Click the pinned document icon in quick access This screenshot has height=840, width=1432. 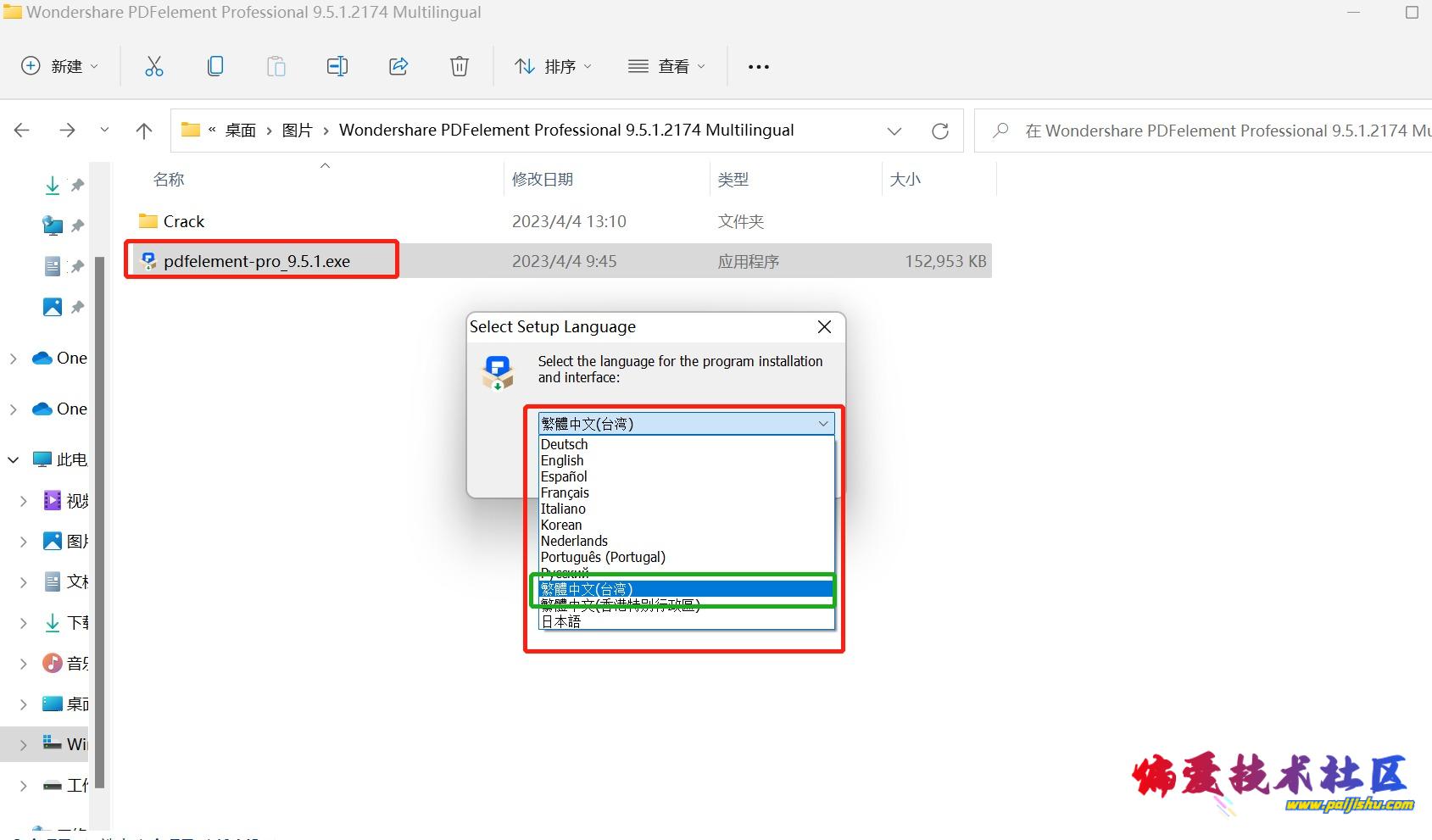point(53,266)
